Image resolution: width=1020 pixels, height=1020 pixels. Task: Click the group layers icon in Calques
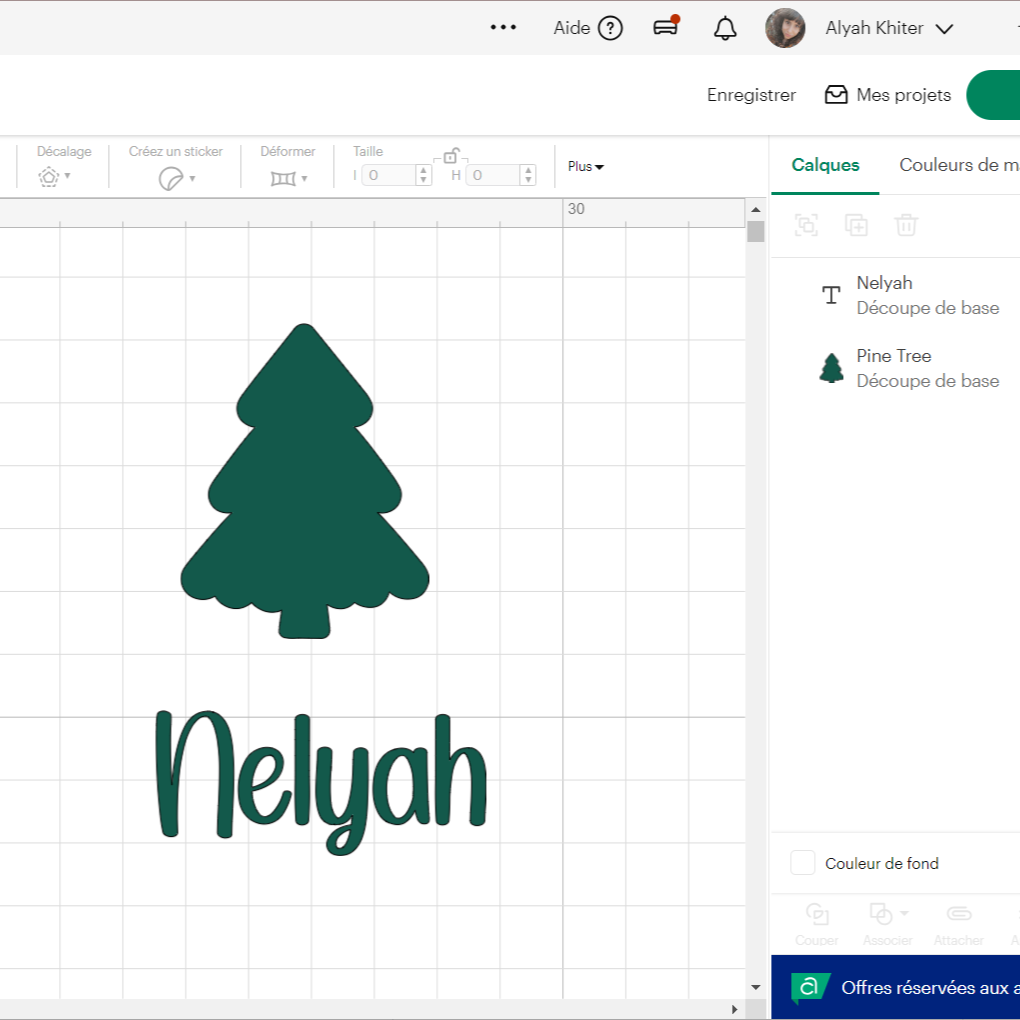coord(806,225)
